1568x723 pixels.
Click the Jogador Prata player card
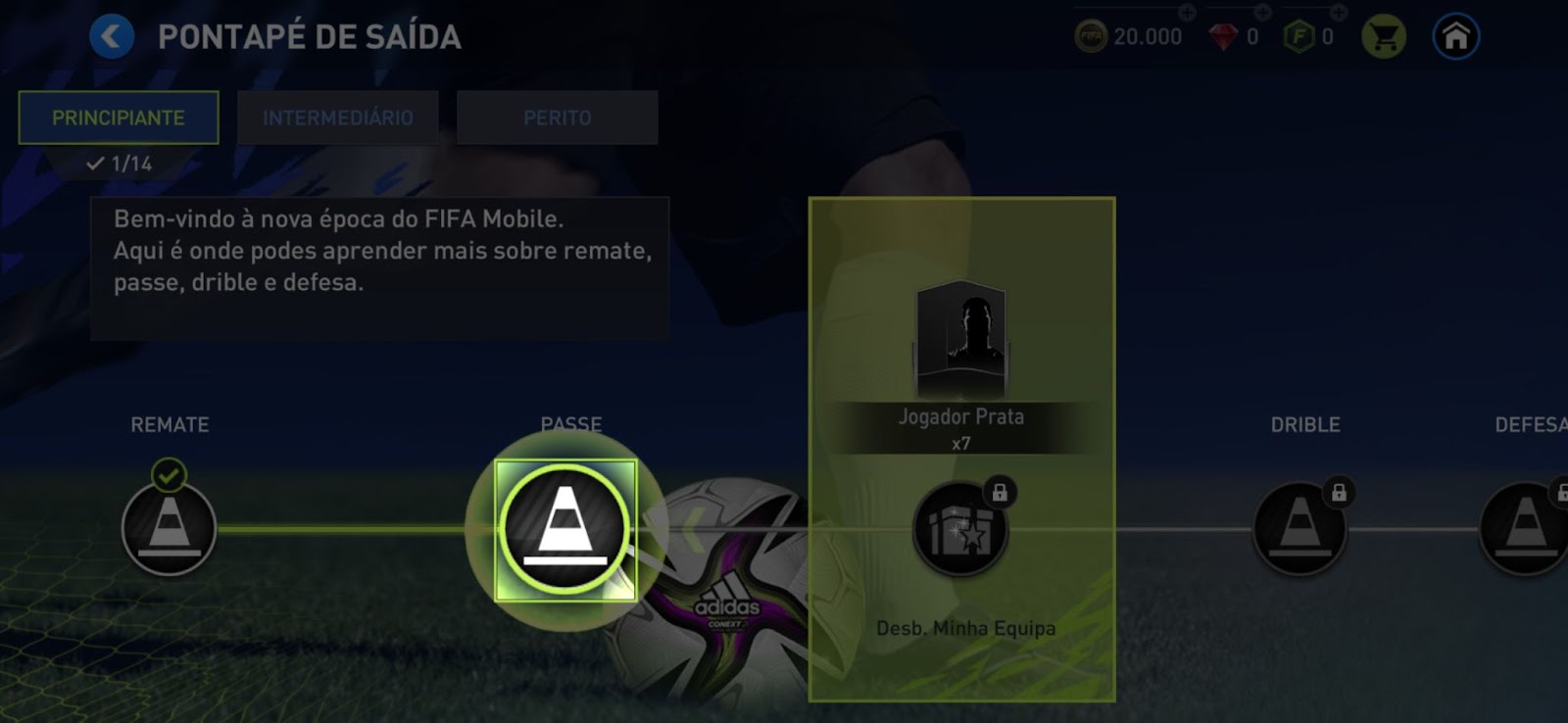(x=961, y=338)
